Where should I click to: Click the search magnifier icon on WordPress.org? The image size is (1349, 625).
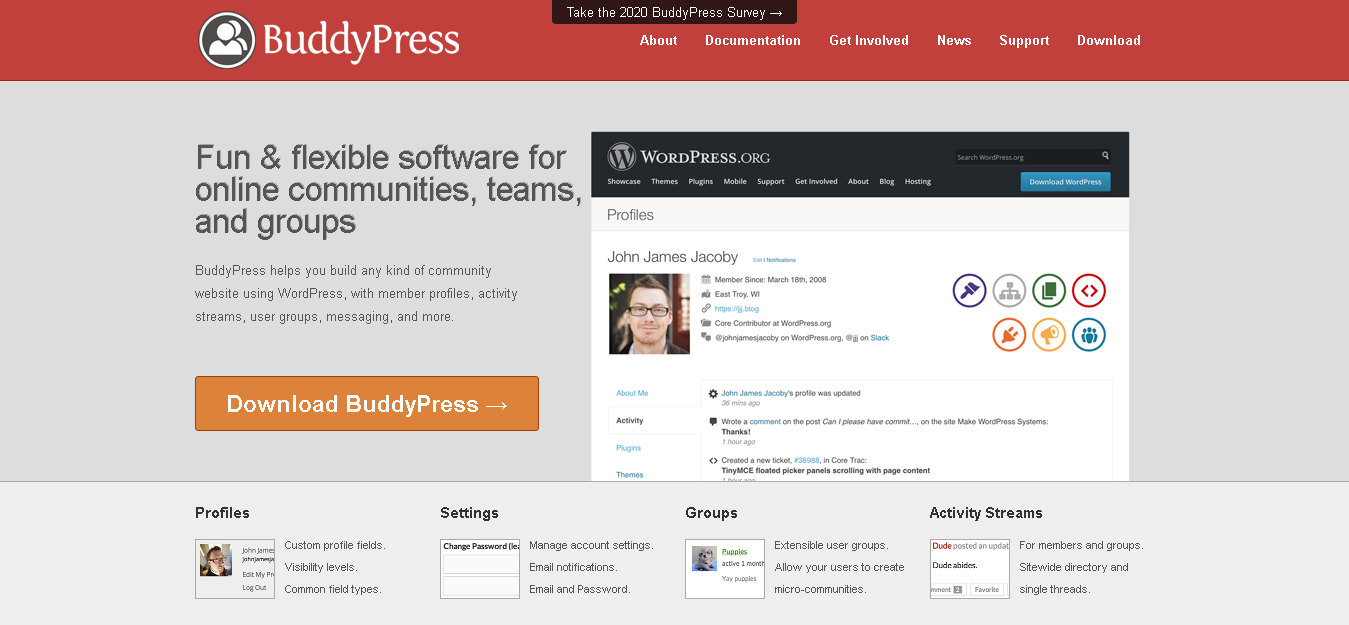click(x=1105, y=156)
